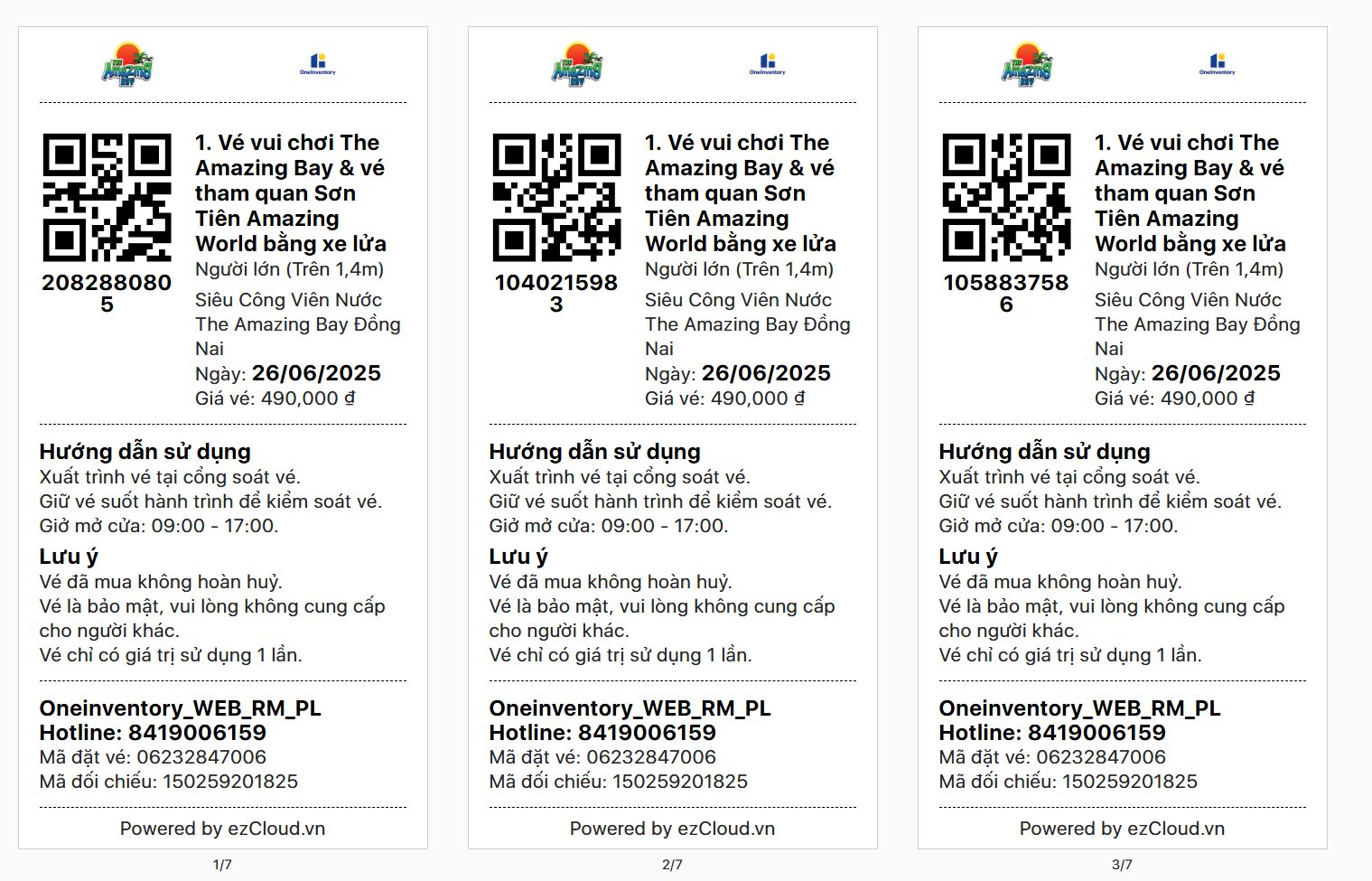Click the 'Powered by ezCloud.vn' footer on ticket 3/7
1372x881 pixels.
click(1122, 829)
